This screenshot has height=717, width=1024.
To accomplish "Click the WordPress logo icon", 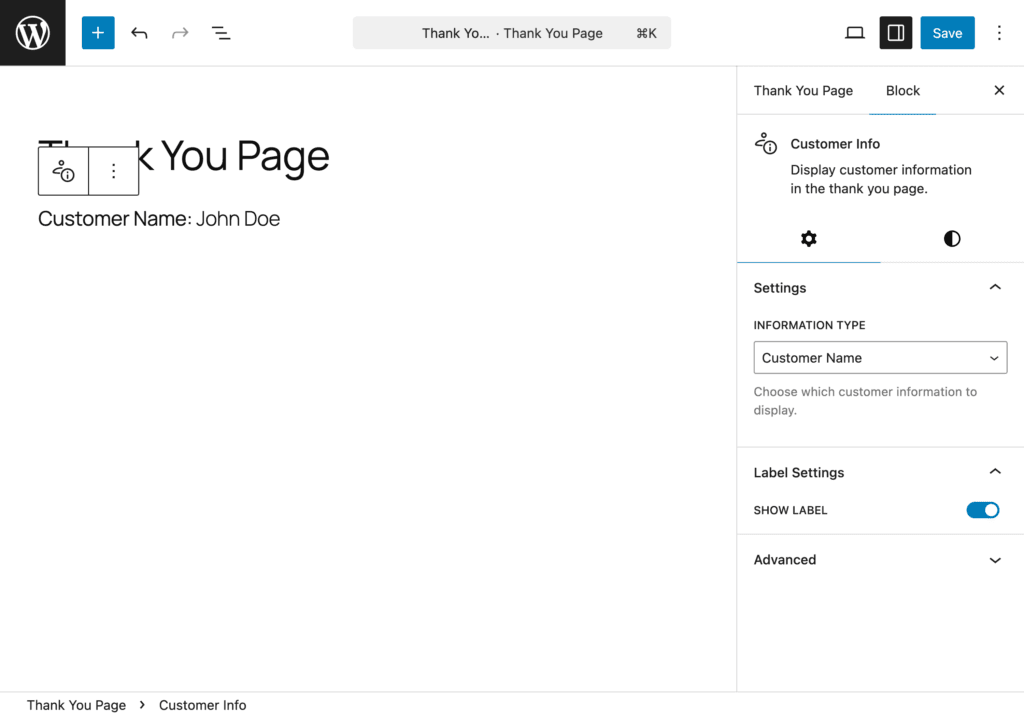I will (x=32, y=33).
